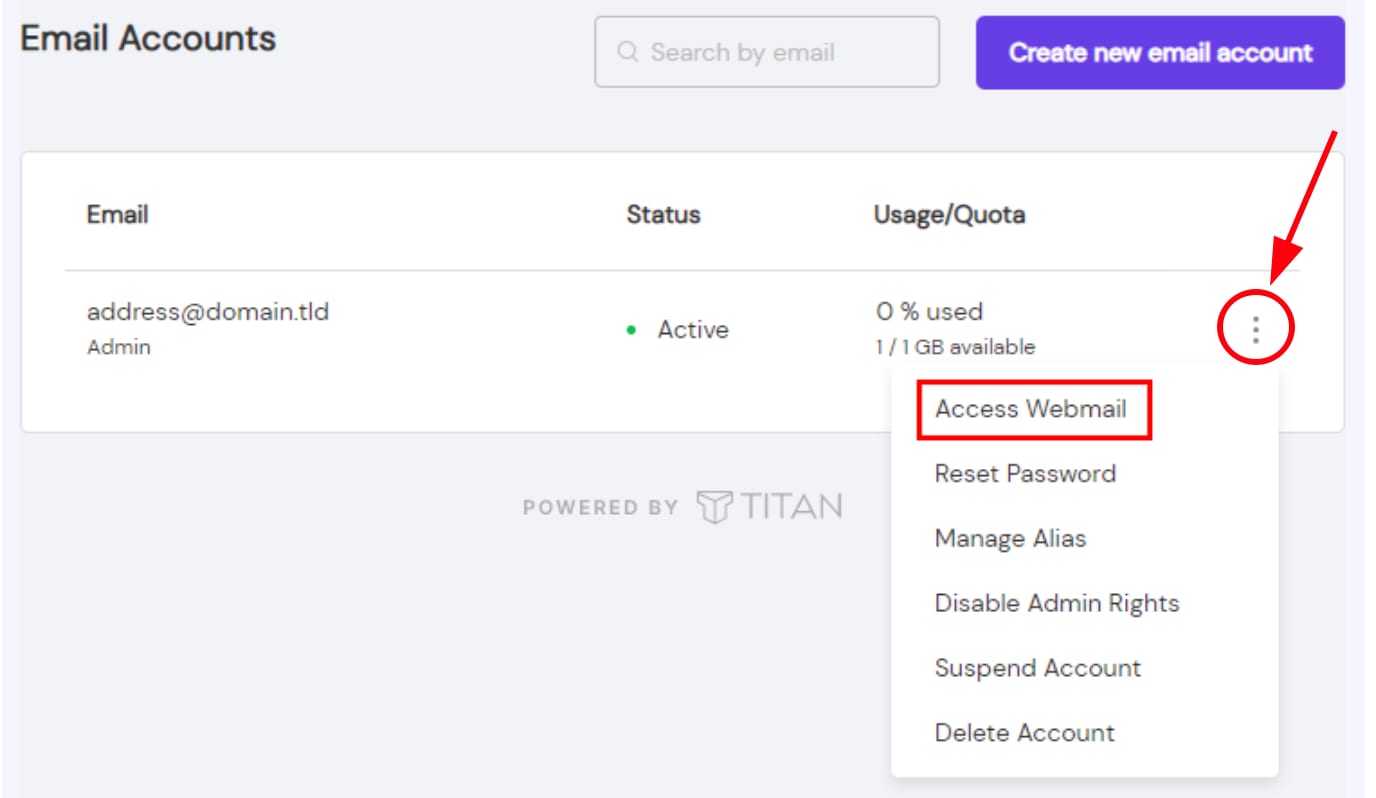Select Disable Admin Rights
Viewport: 1376px width, 798px height.
point(1057,602)
